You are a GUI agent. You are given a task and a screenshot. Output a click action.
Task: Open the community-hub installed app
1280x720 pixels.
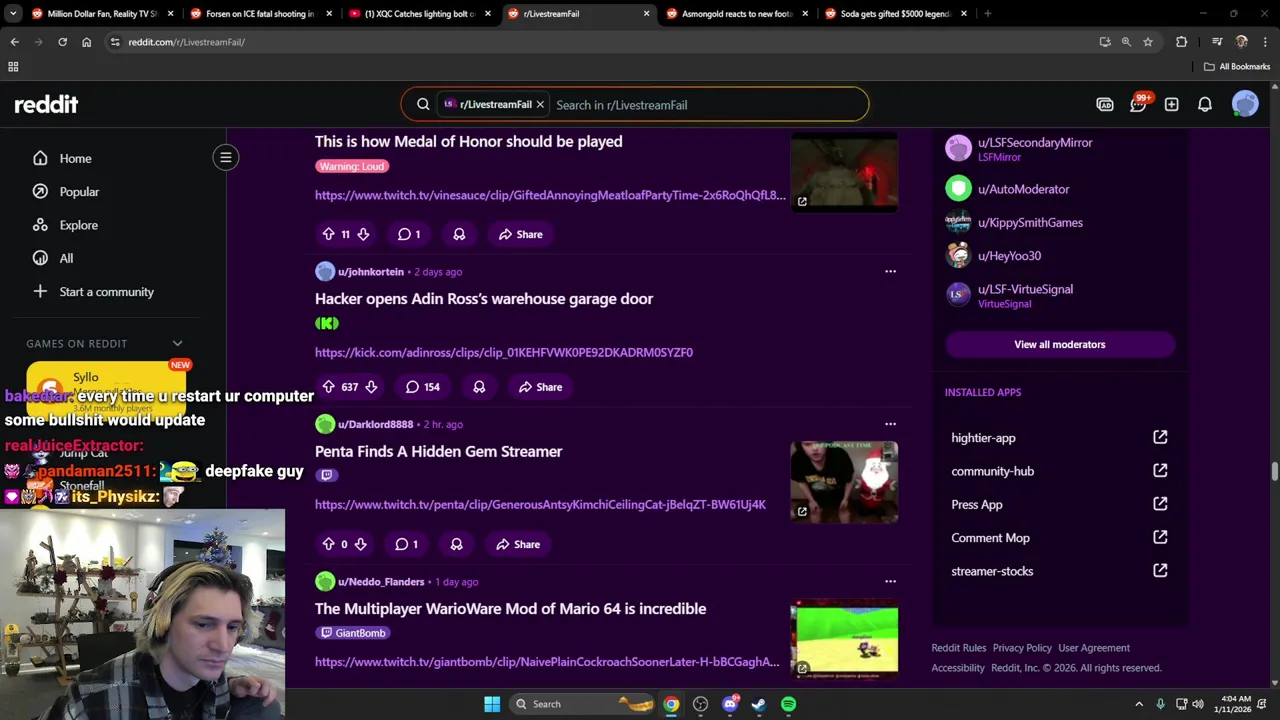[1059, 471]
